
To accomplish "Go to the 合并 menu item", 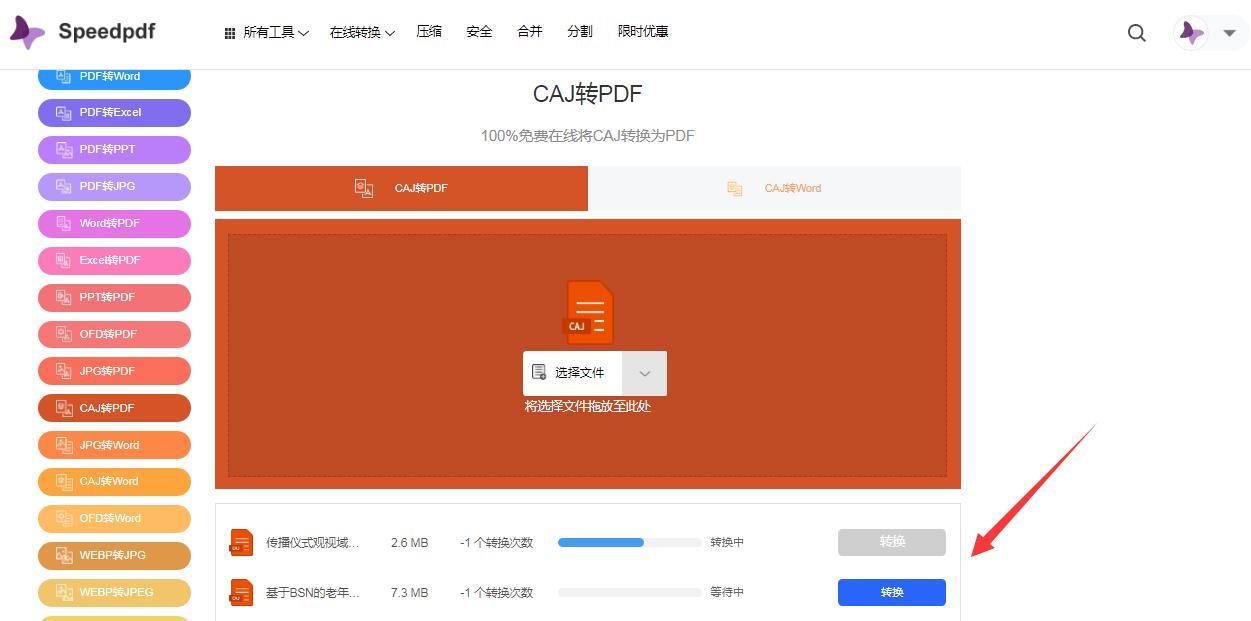I will tap(530, 32).
